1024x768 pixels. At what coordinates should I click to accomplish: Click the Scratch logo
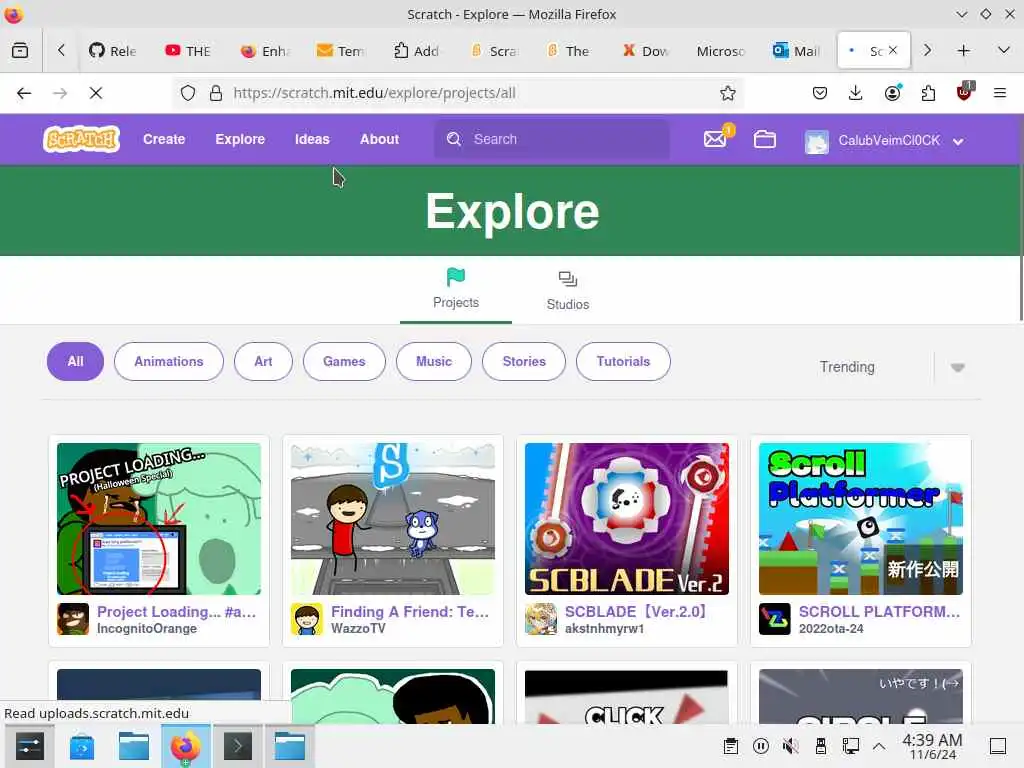pyautogui.click(x=82, y=139)
